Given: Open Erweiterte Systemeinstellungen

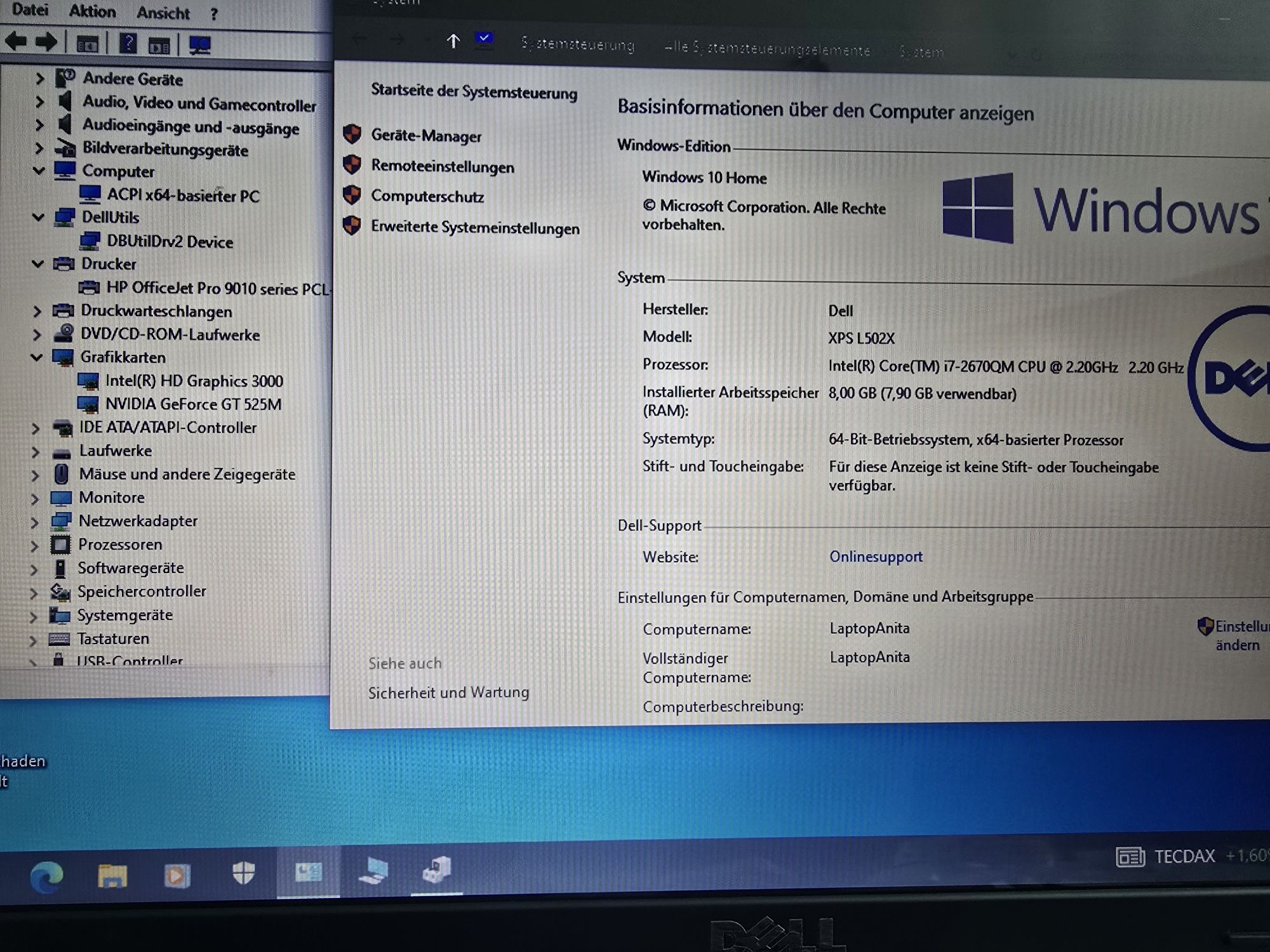Looking at the screenshot, I should (x=475, y=227).
